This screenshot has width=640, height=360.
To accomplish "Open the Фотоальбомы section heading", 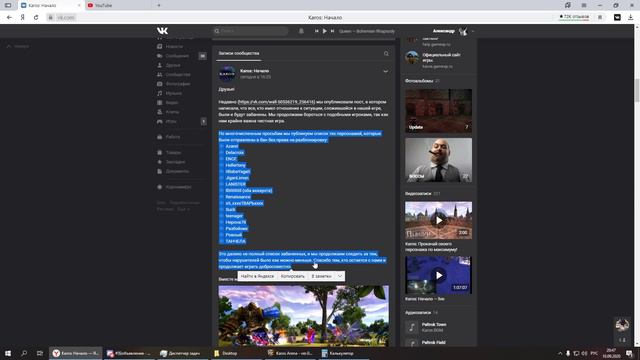I will pyautogui.click(x=419, y=81).
